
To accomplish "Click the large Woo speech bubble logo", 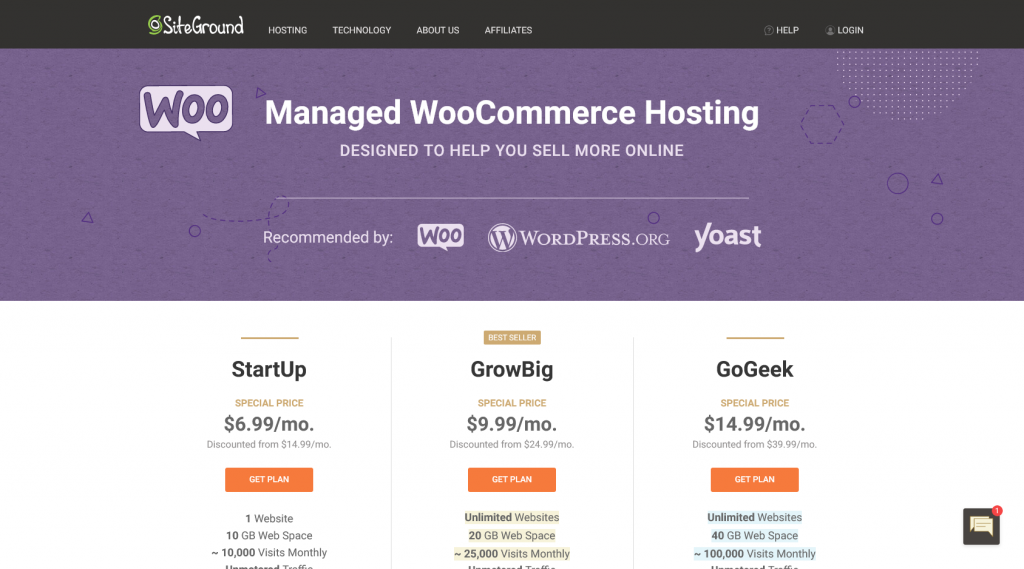I will (x=186, y=112).
